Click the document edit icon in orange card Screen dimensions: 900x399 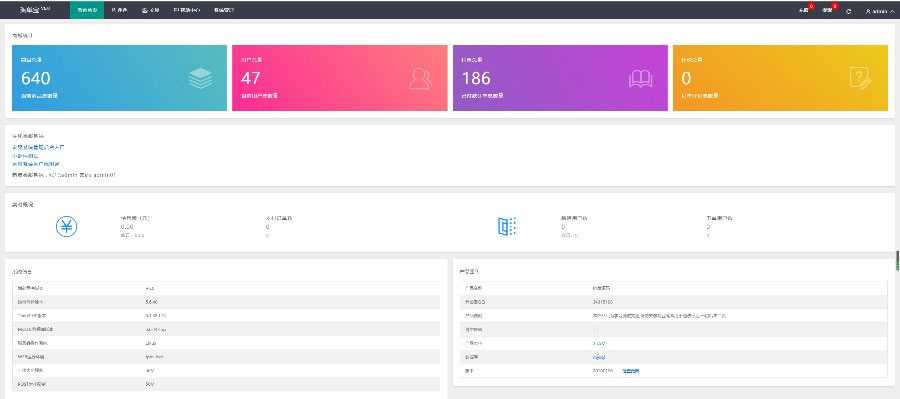coord(860,78)
